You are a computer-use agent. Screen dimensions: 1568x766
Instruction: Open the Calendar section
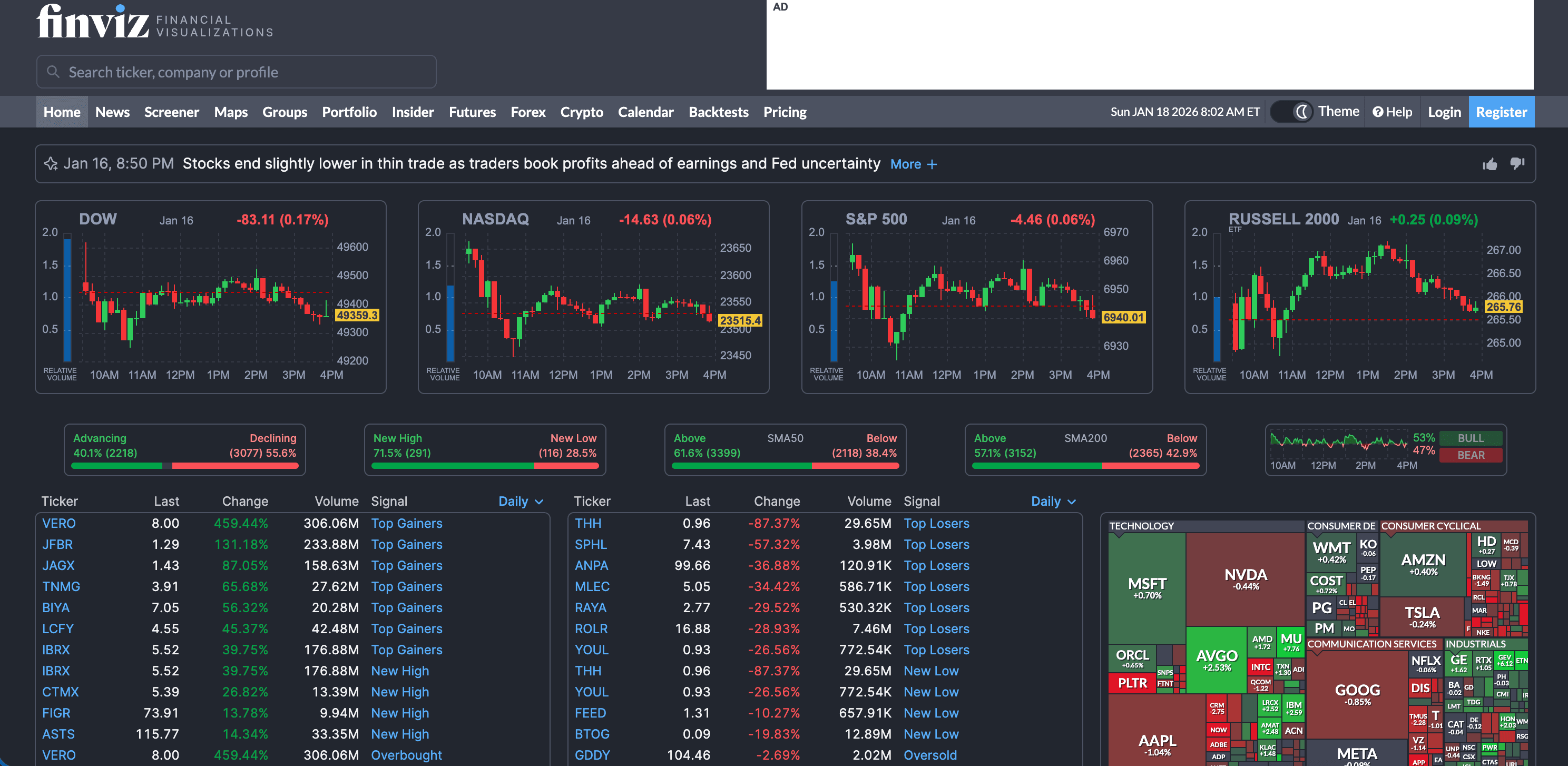pos(646,111)
